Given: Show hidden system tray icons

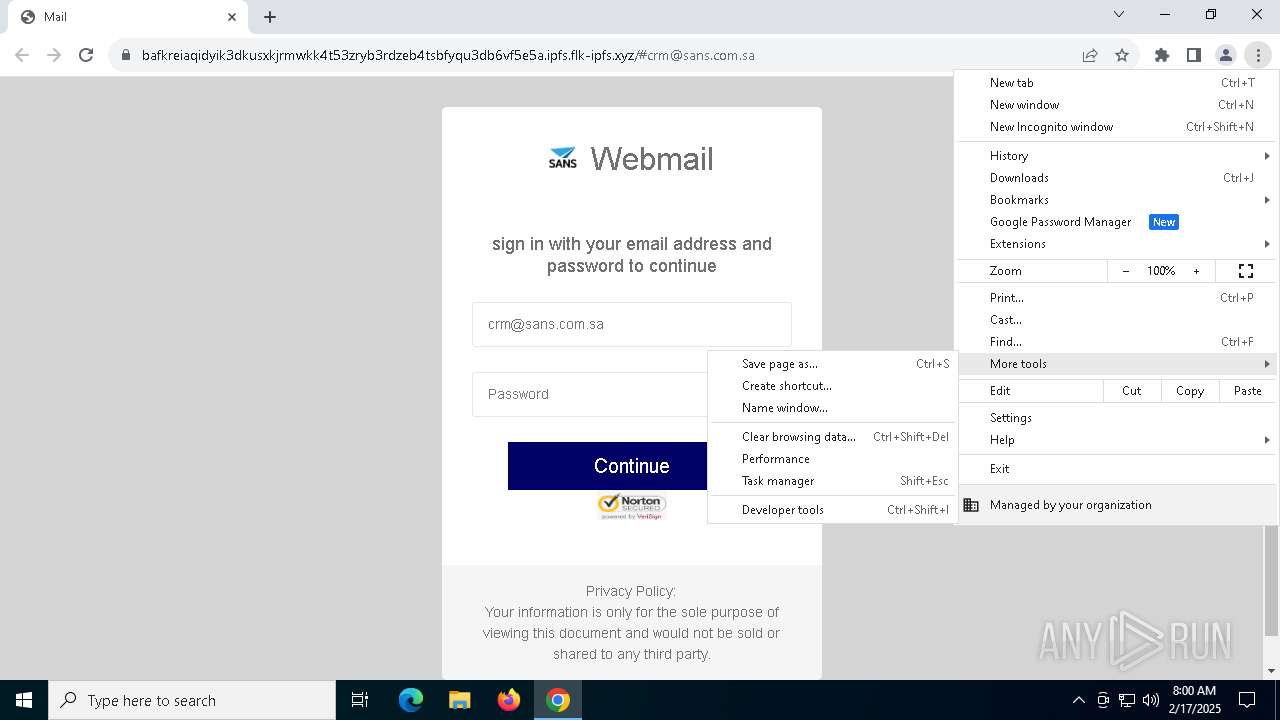Looking at the screenshot, I should click(x=1078, y=700).
